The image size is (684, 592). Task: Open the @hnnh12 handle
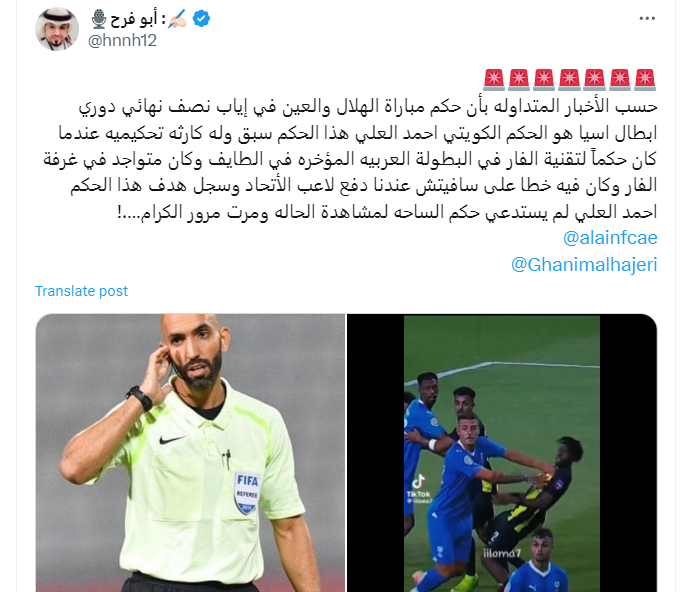click(122, 41)
